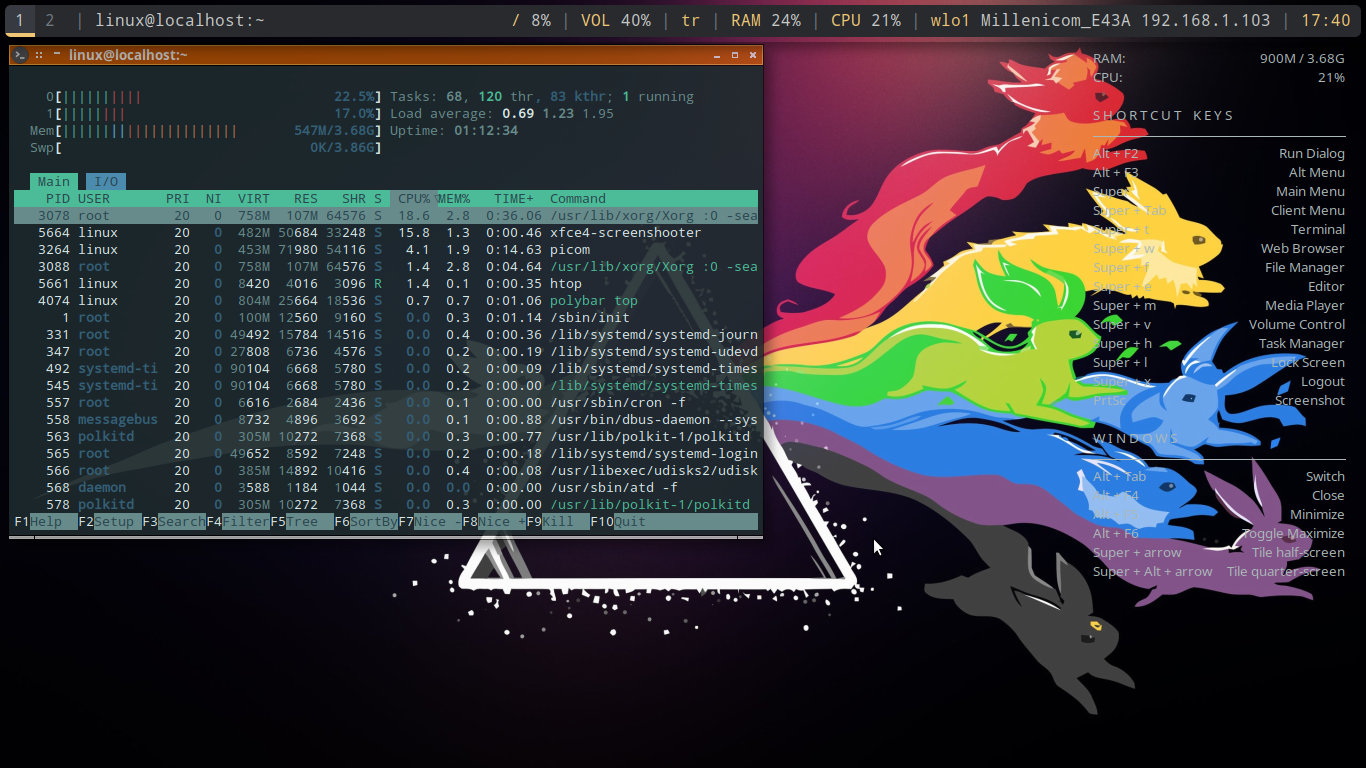
Task: Sort by the VIRT column header
Action: (x=254, y=198)
